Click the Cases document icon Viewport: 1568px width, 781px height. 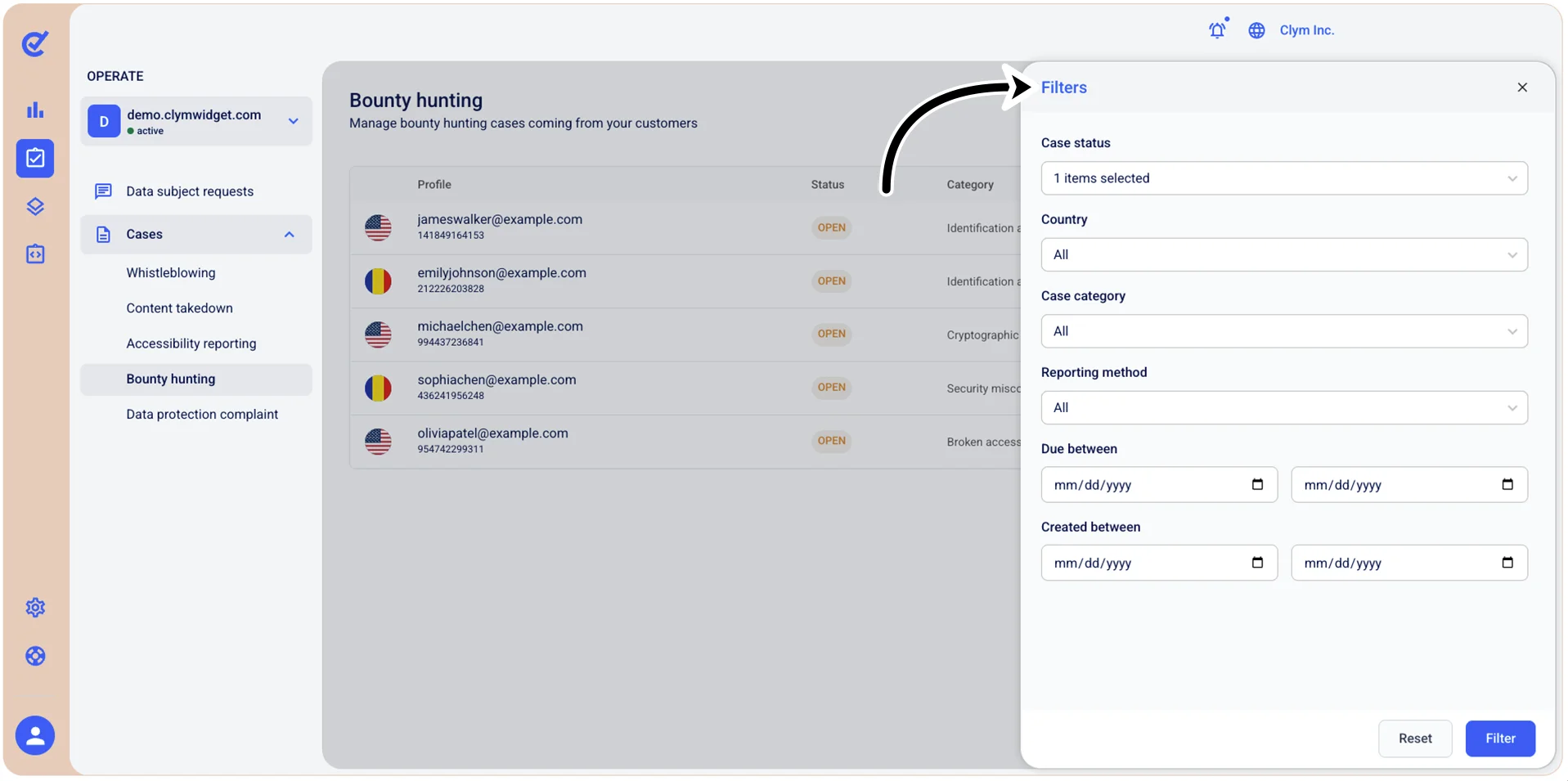(103, 235)
